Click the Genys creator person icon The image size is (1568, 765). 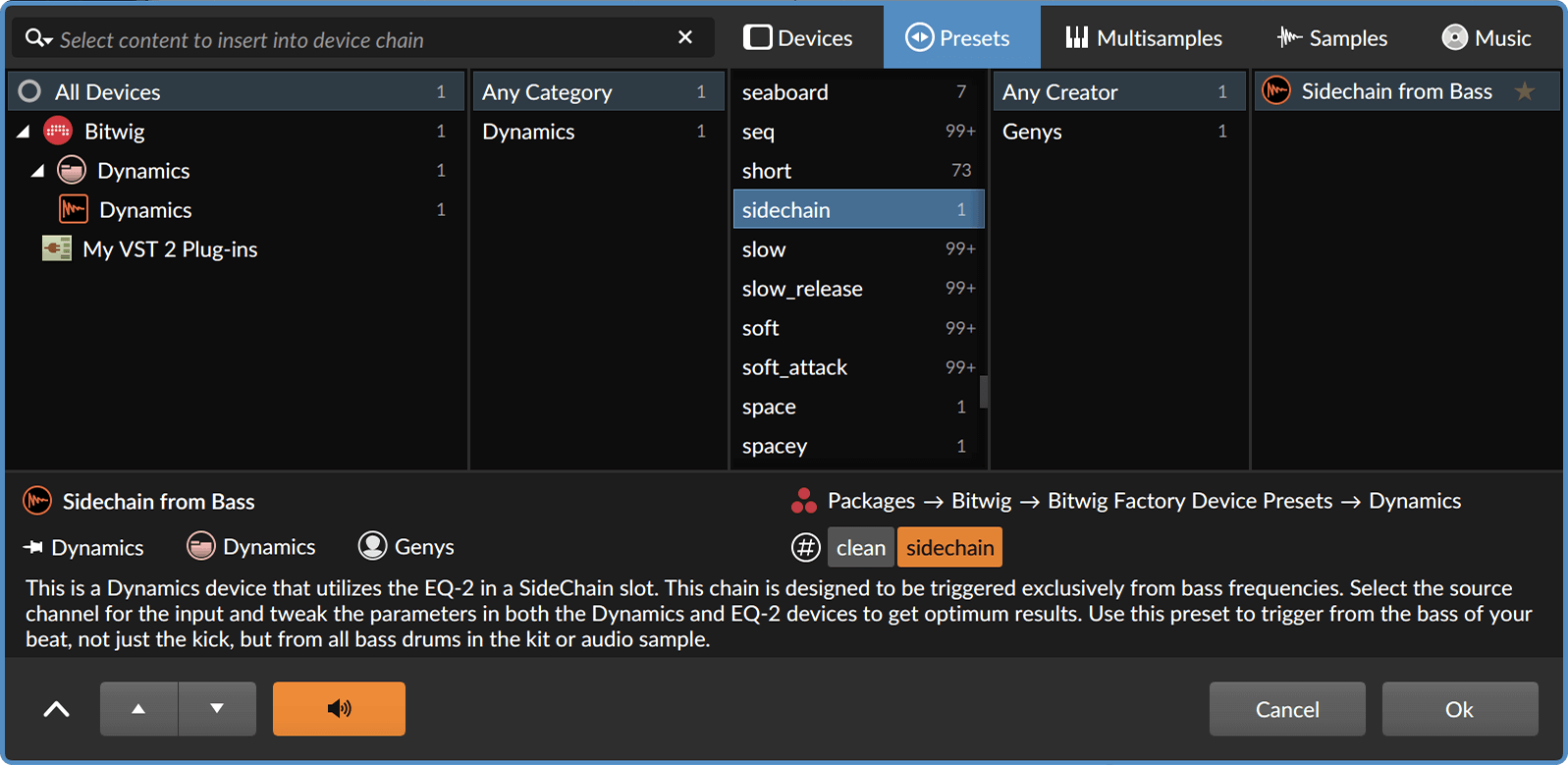(x=372, y=546)
